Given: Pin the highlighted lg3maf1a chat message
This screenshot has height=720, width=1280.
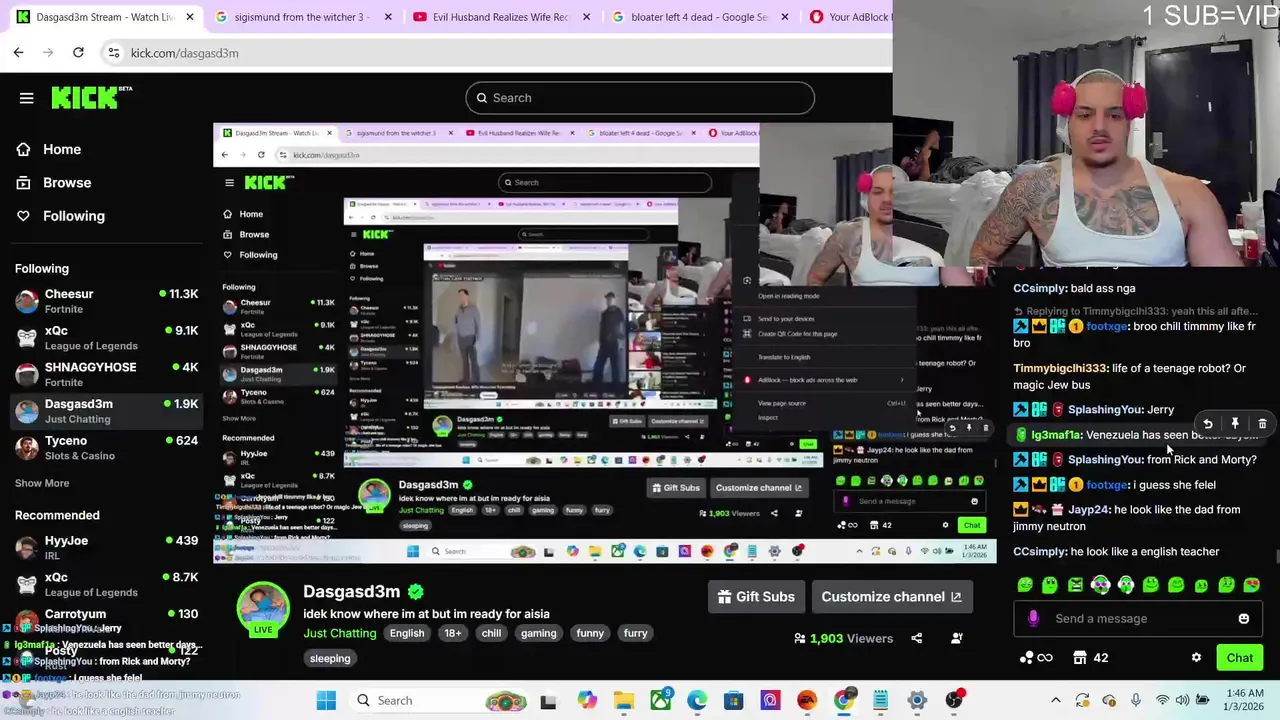Looking at the screenshot, I should click(1235, 424).
